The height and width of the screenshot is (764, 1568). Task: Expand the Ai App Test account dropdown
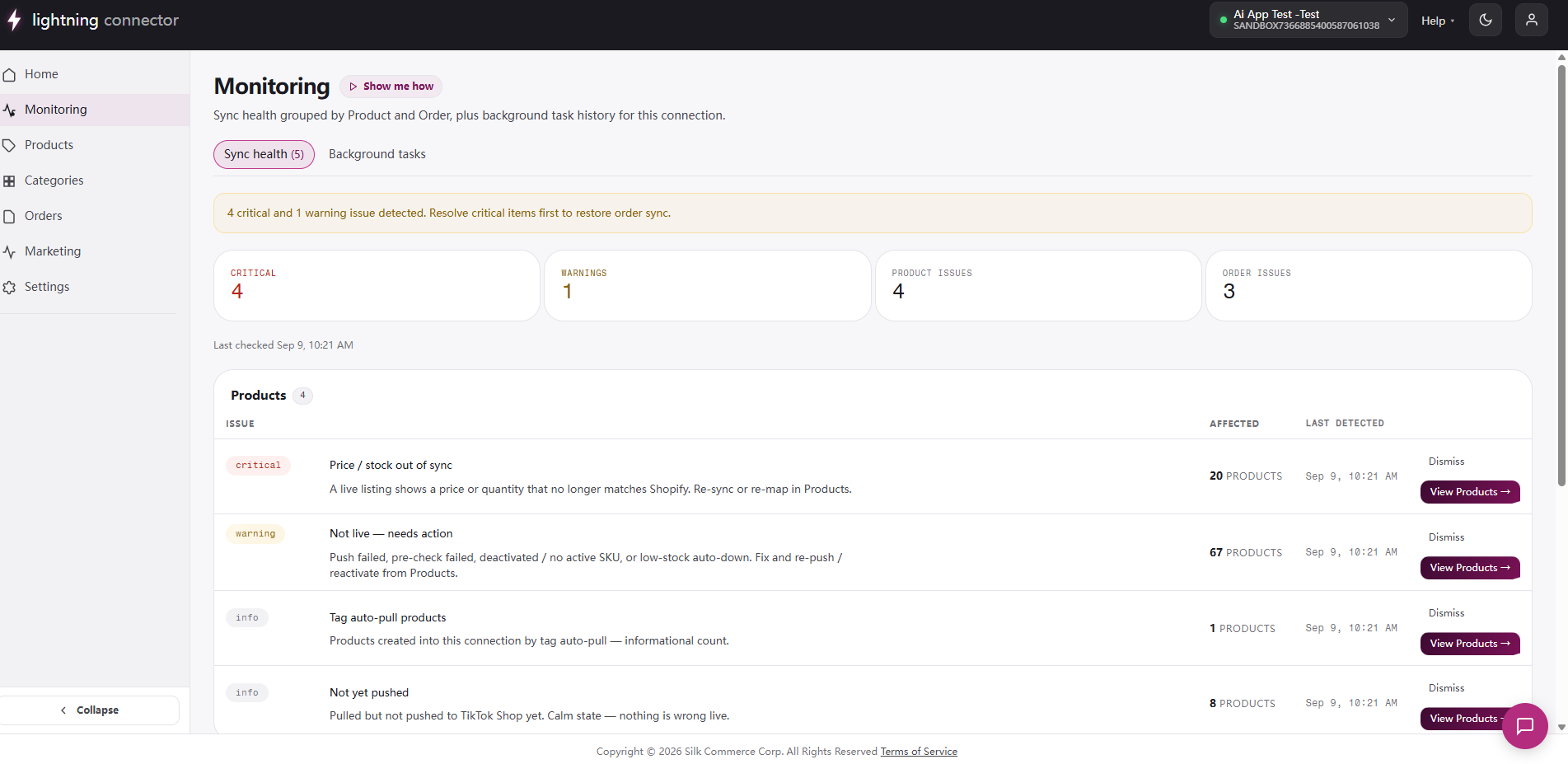click(x=1308, y=20)
